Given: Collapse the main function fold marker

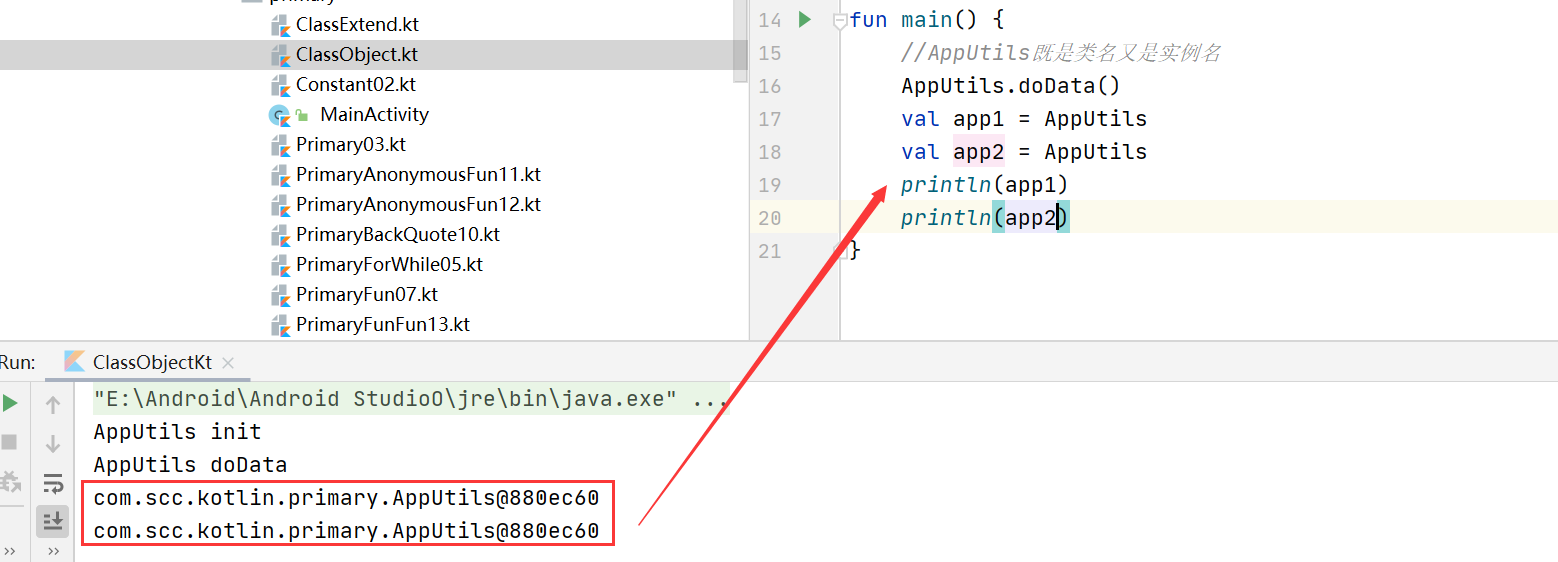Looking at the screenshot, I should (x=840, y=20).
